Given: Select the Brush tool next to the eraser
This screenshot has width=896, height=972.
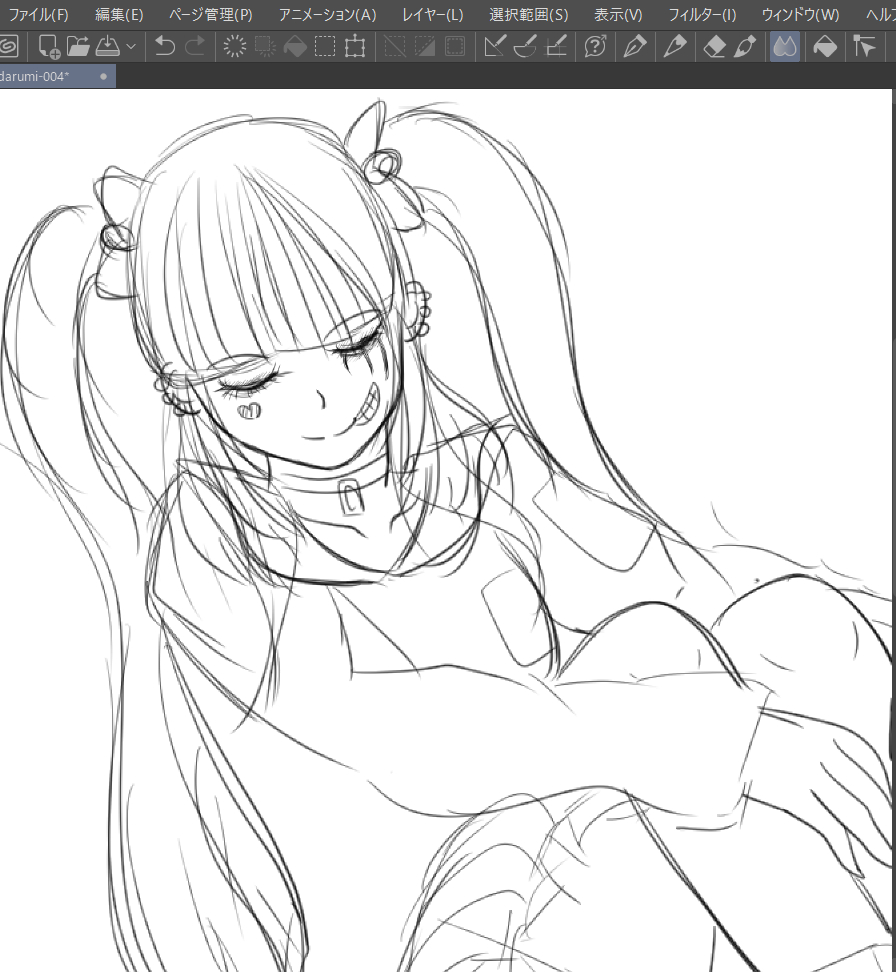Looking at the screenshot, I should coord(745,46).
